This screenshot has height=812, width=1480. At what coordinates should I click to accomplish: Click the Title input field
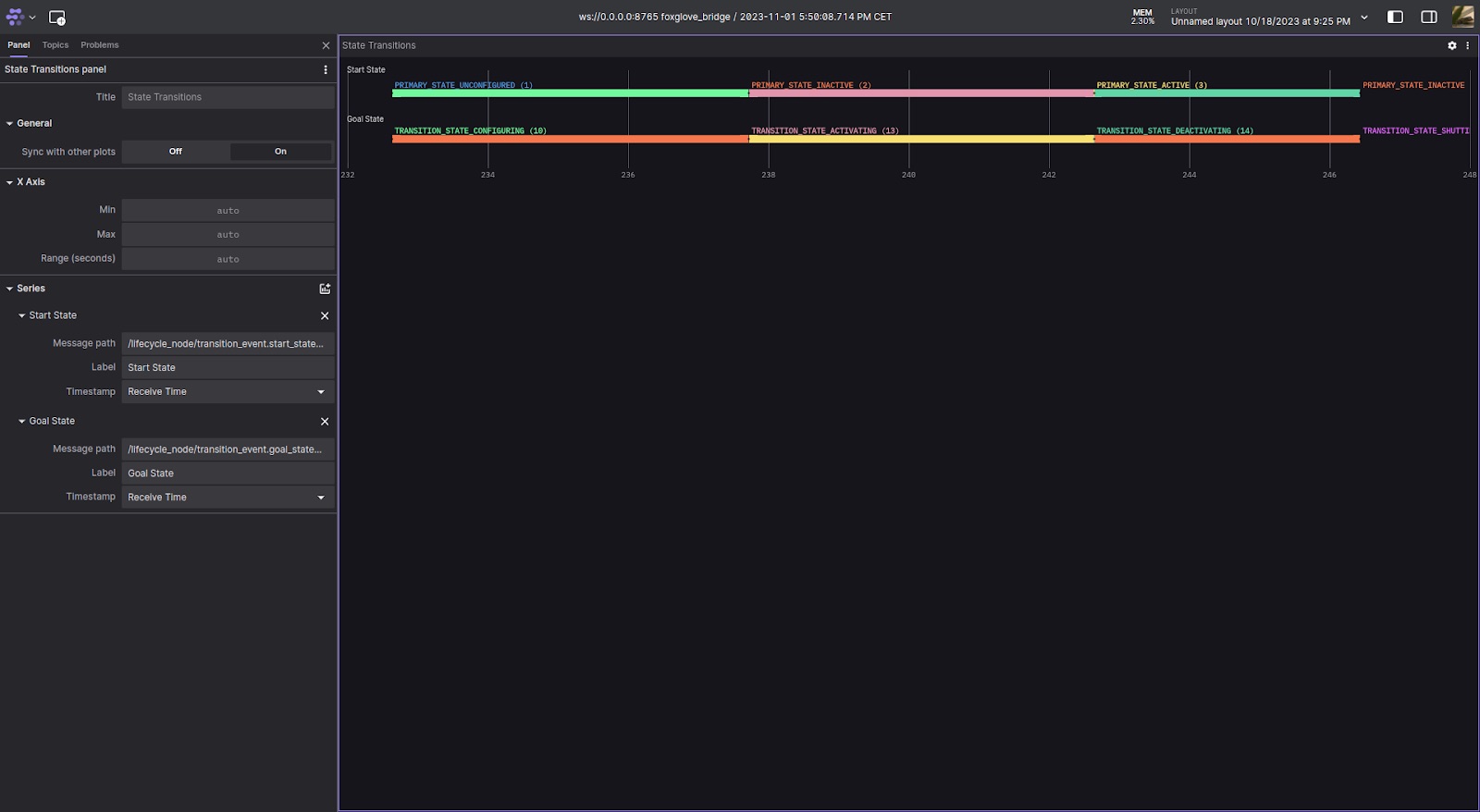tap(228, 97)
